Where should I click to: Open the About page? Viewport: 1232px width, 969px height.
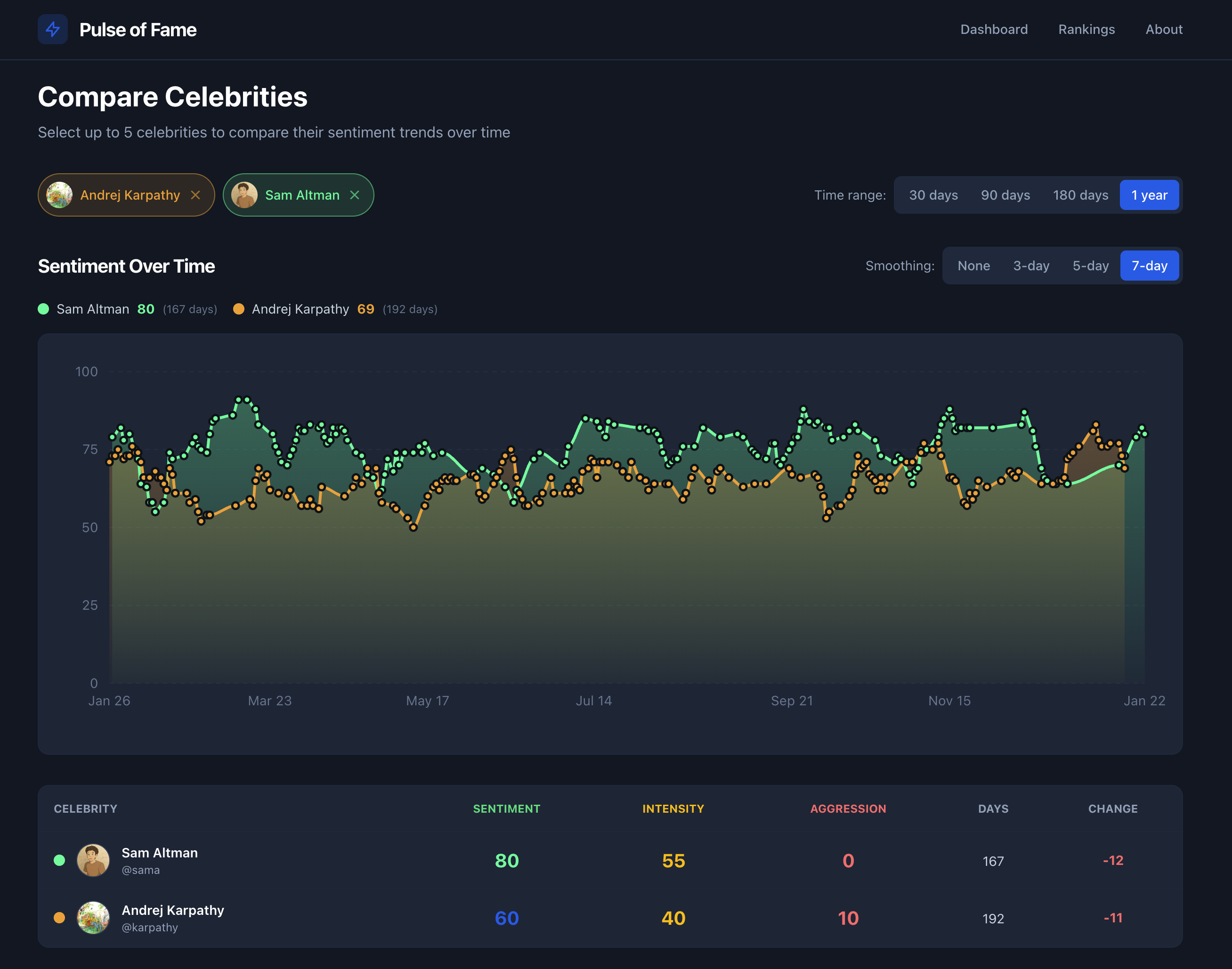pyautogui.click(x=1163, y=29)
